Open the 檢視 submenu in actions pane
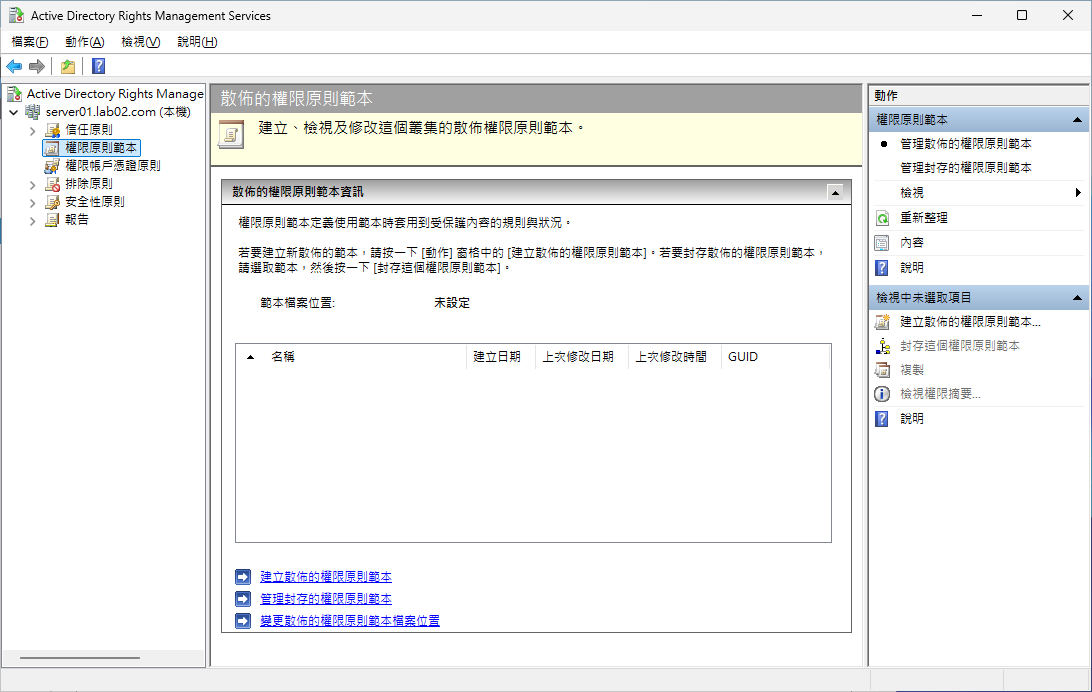Viewport: 1092px width, 692px height. (x=979, y=193)
